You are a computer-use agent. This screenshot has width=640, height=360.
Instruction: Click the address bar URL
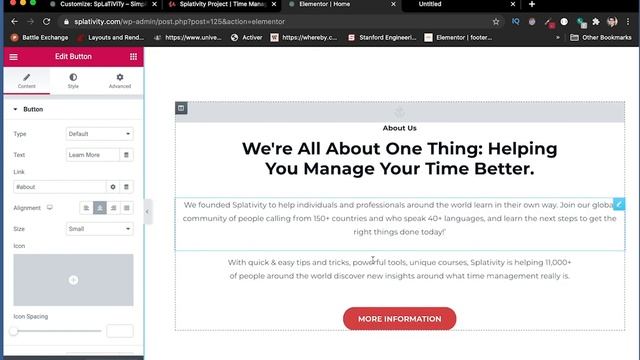(180, 22)
